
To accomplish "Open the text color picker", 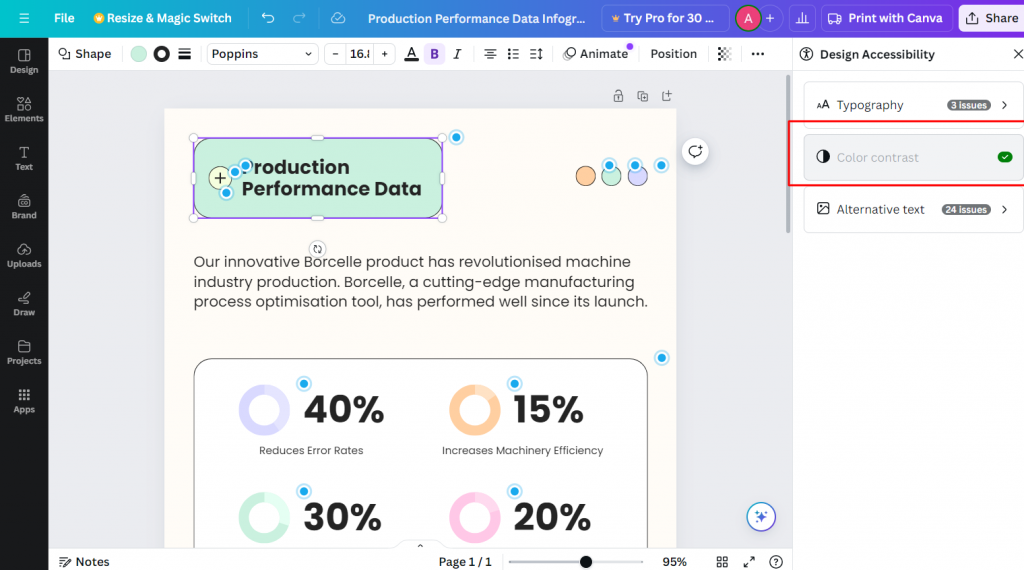I will pos(411,54).
